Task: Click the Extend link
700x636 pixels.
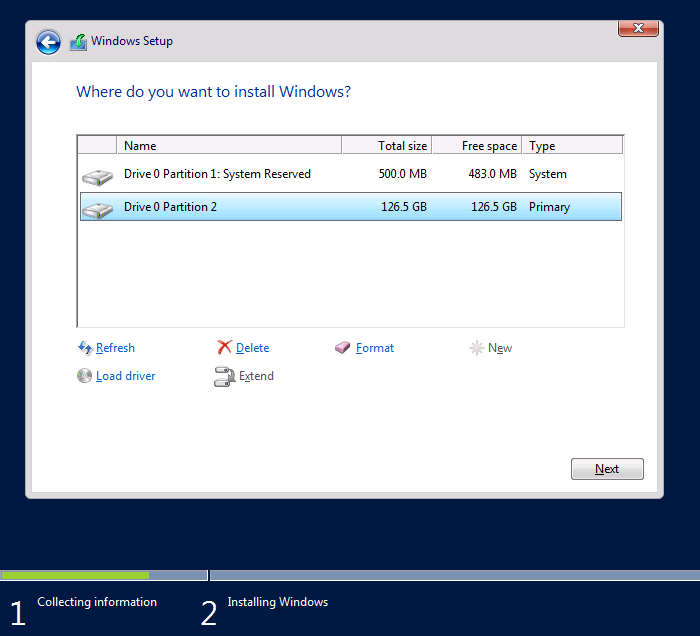Action: 256,376
